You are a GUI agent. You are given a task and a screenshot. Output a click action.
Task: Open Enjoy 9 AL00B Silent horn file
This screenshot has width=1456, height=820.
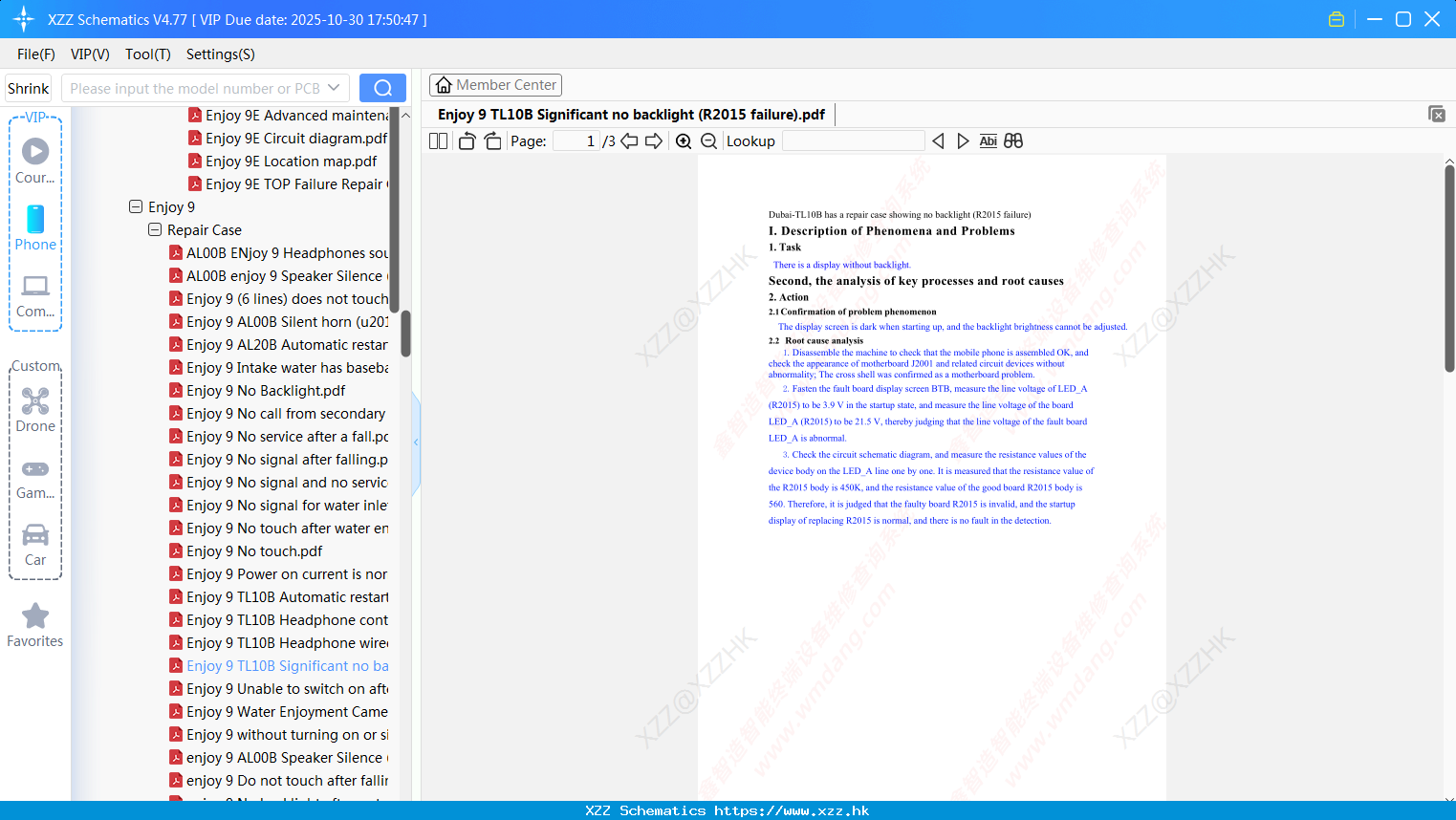point(279,321)
